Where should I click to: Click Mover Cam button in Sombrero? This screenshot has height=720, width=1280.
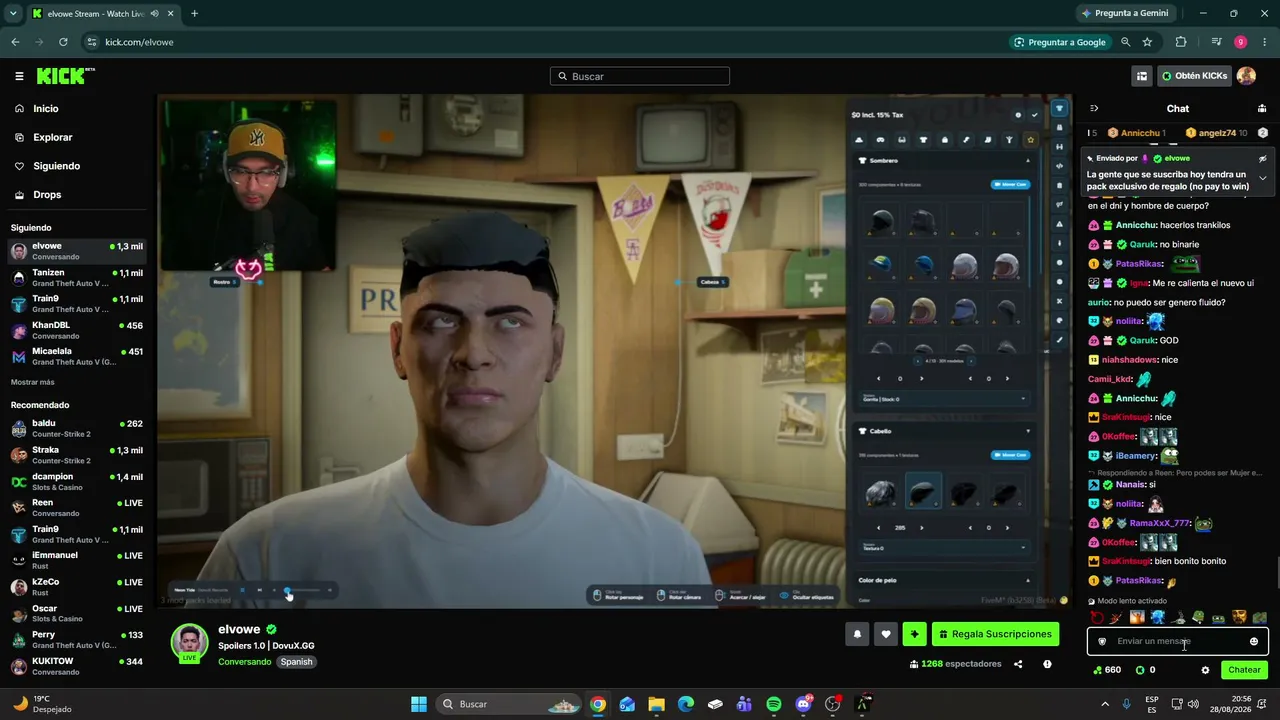coord(1010,184)
